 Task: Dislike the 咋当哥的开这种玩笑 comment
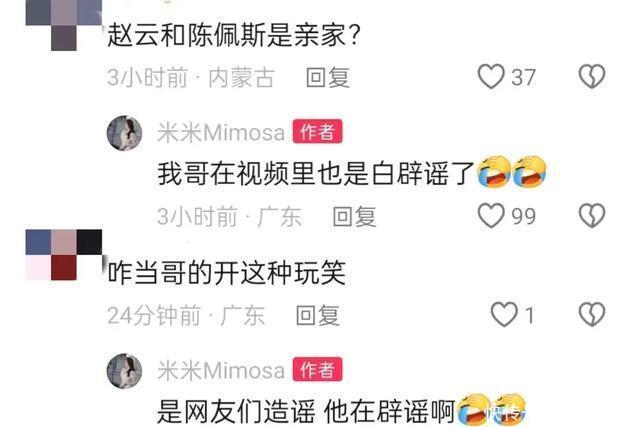pos(591,314)
